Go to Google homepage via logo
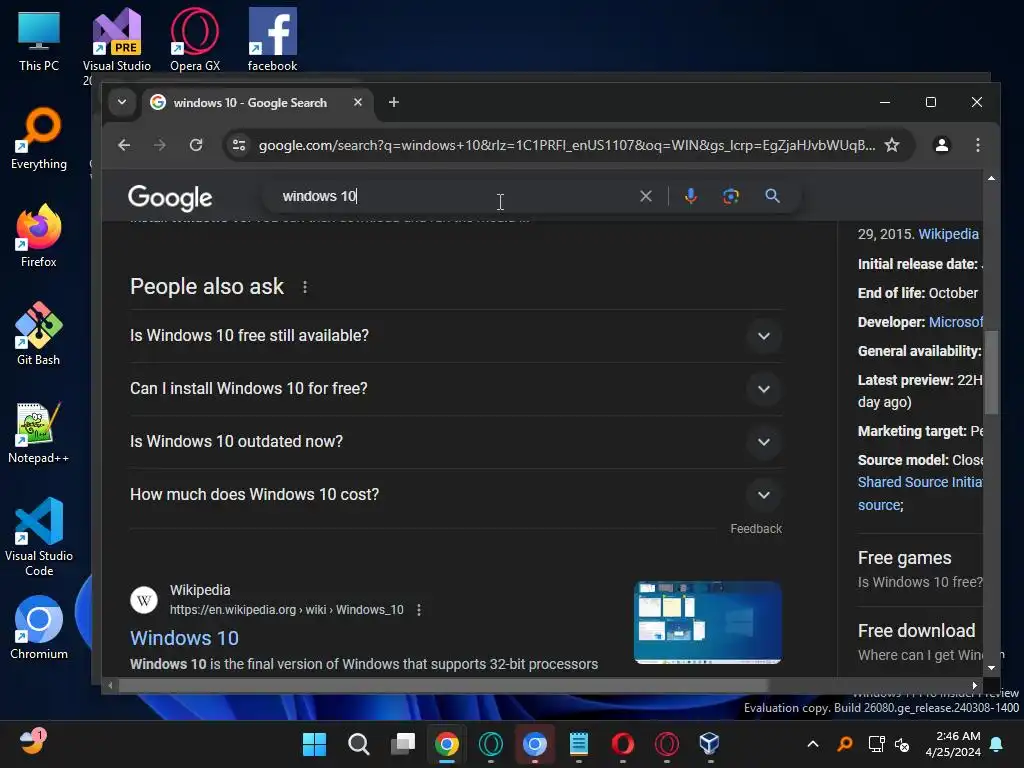 point(170,197)
